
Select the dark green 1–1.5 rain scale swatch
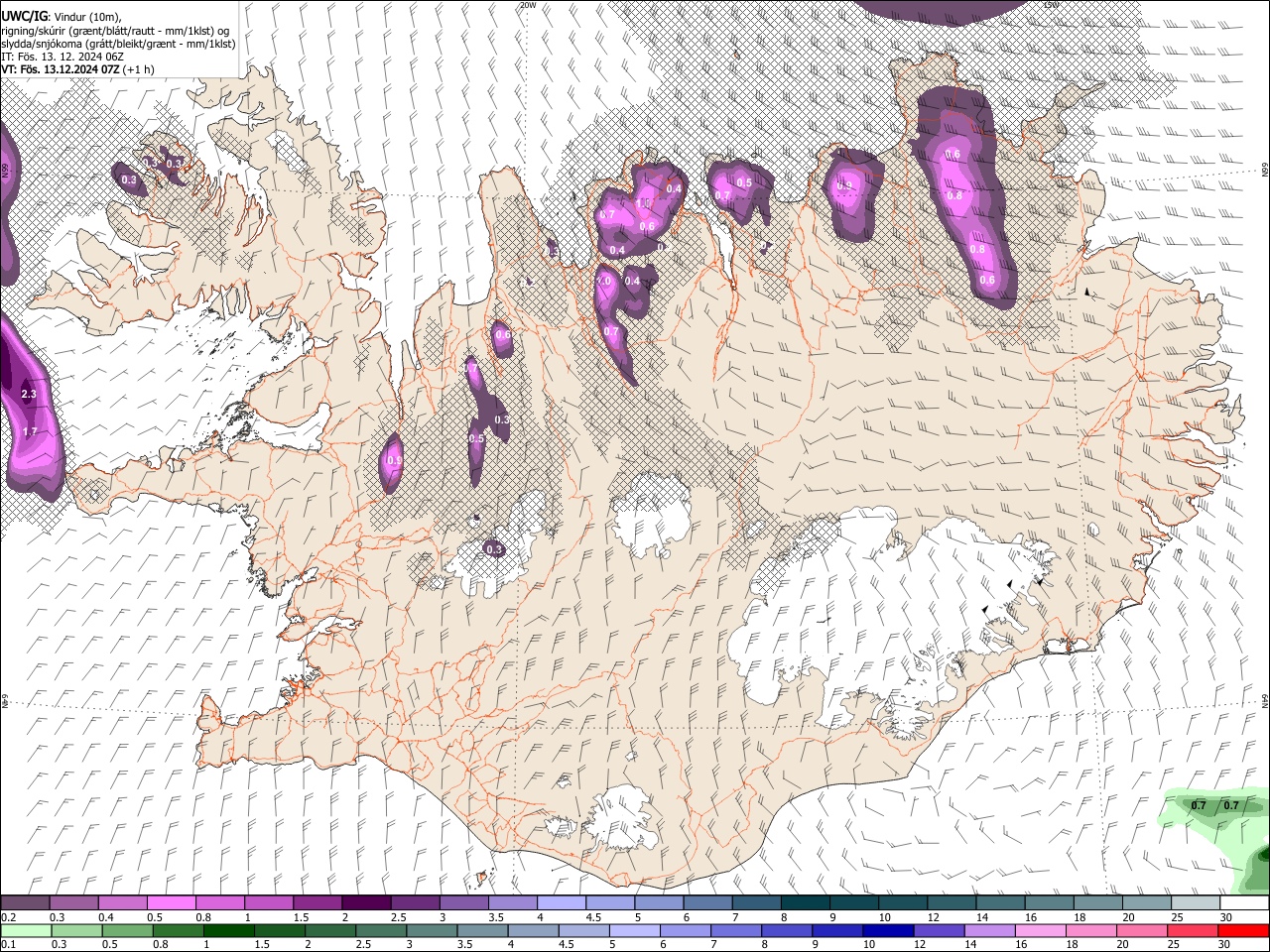coord(228,930)
